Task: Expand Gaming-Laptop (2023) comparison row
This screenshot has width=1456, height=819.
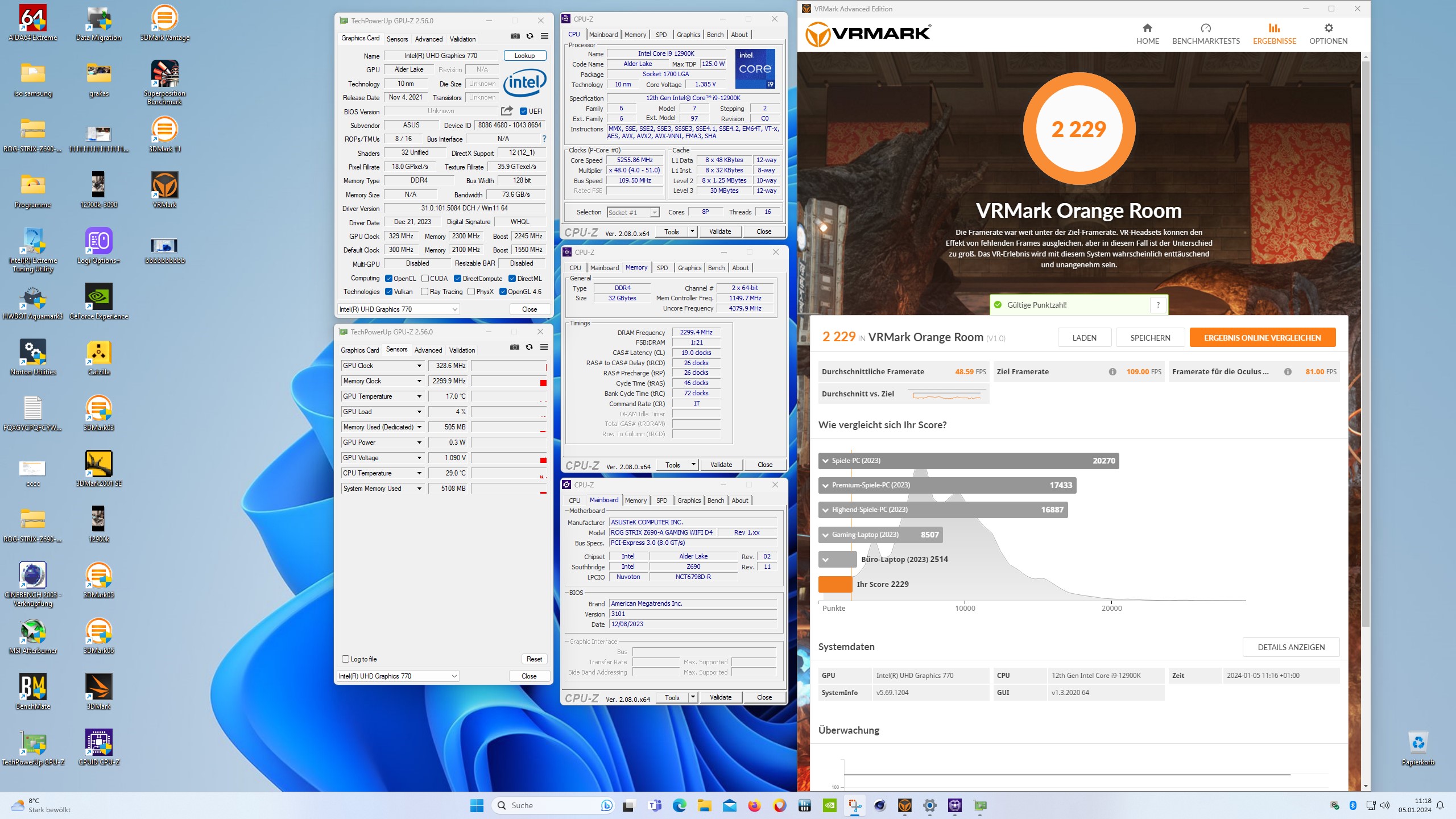Action: tap(825, 535)
